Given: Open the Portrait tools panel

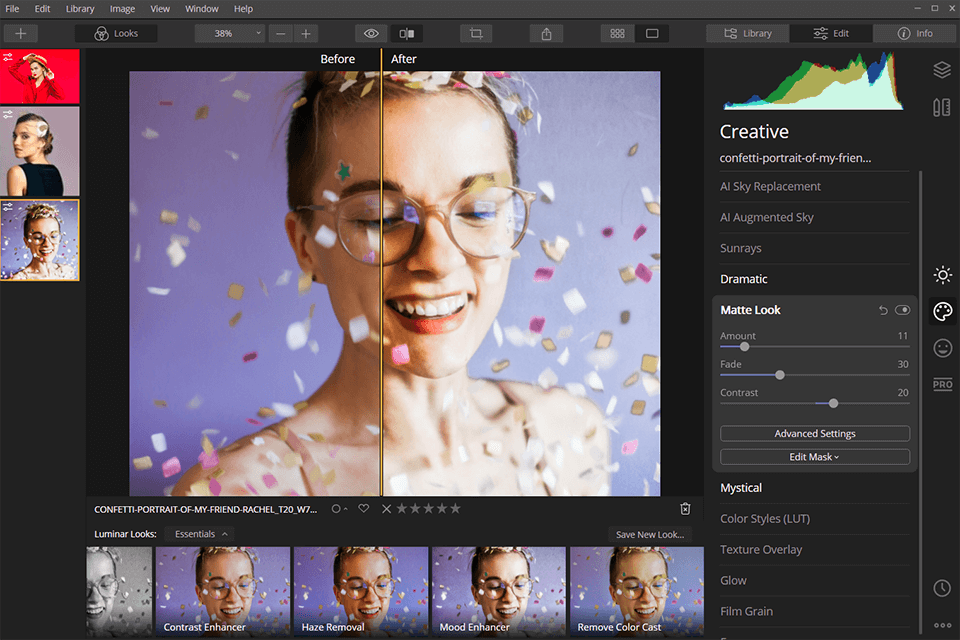Looking at the screenshot, I should click(941, 348).
